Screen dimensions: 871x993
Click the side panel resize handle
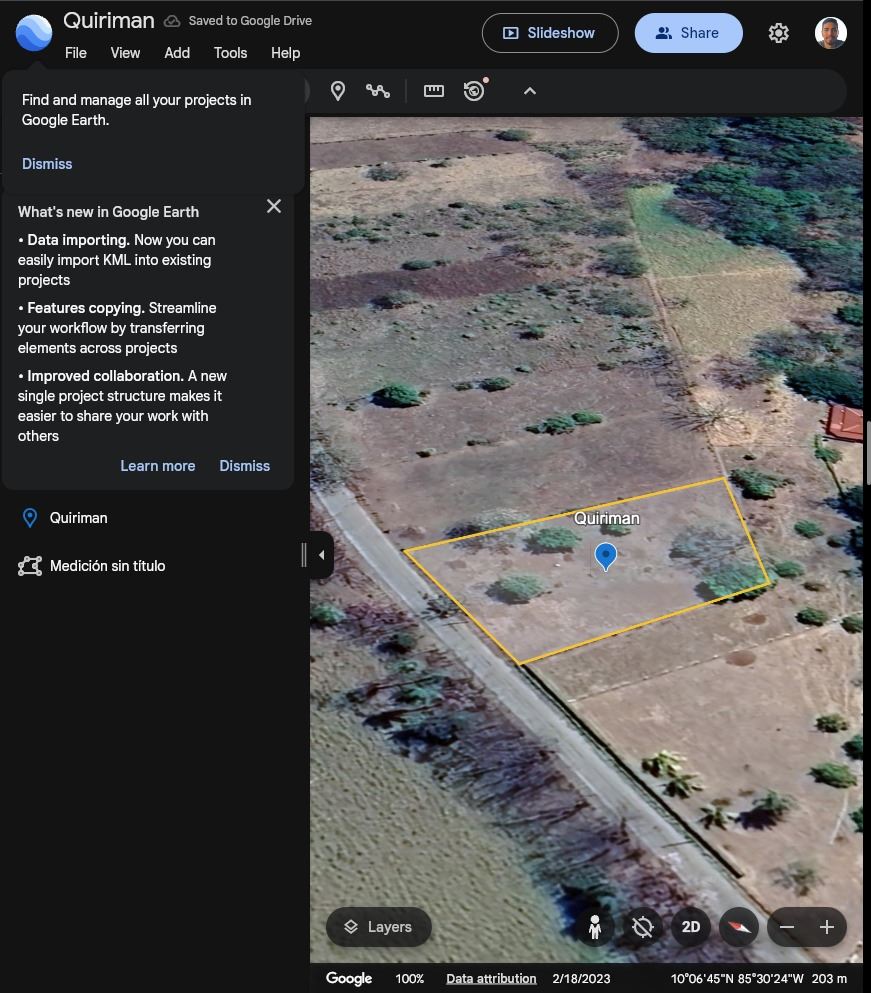304,555
